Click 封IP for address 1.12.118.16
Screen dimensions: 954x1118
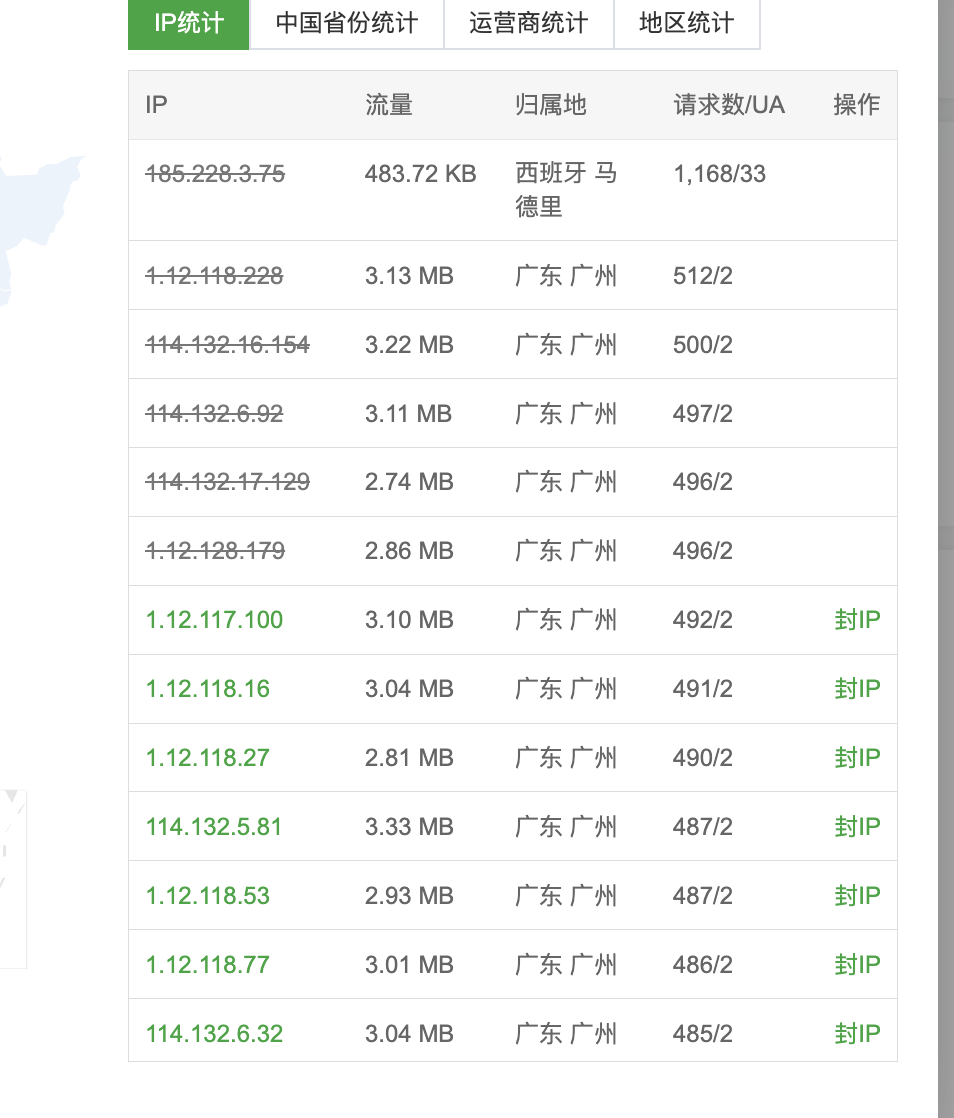pos(857,688)
